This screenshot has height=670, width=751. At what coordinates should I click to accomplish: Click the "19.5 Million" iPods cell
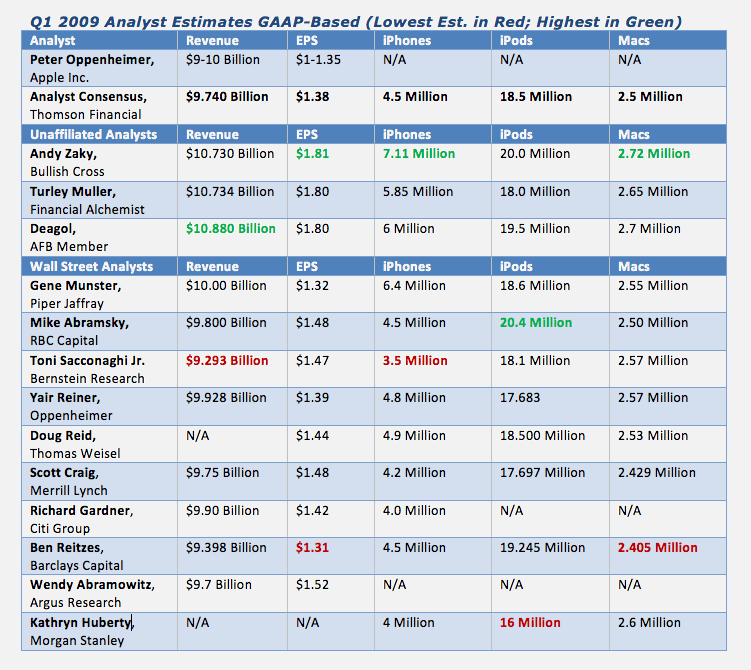click(535, 229)
